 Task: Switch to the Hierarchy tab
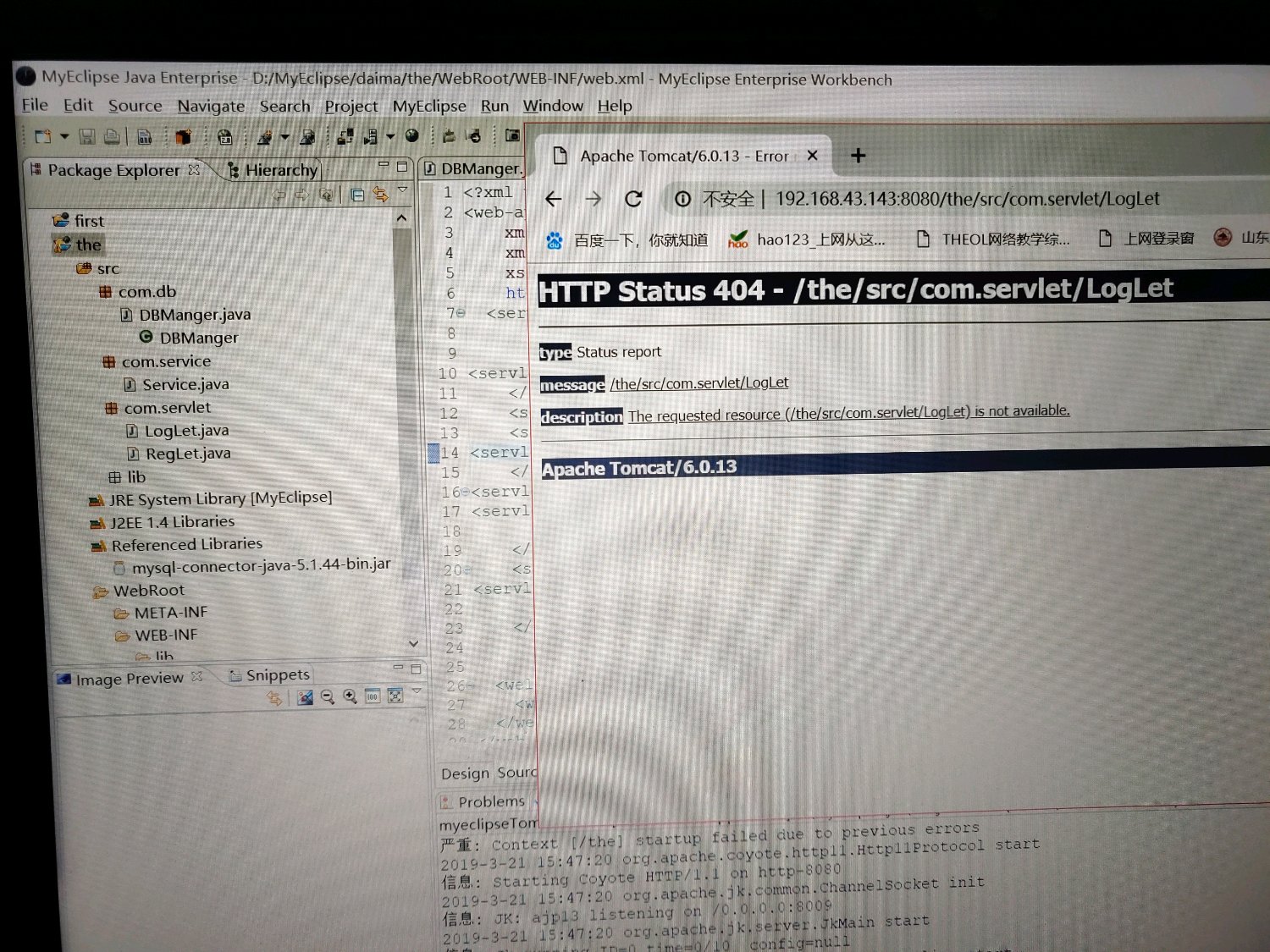(273, 170)
